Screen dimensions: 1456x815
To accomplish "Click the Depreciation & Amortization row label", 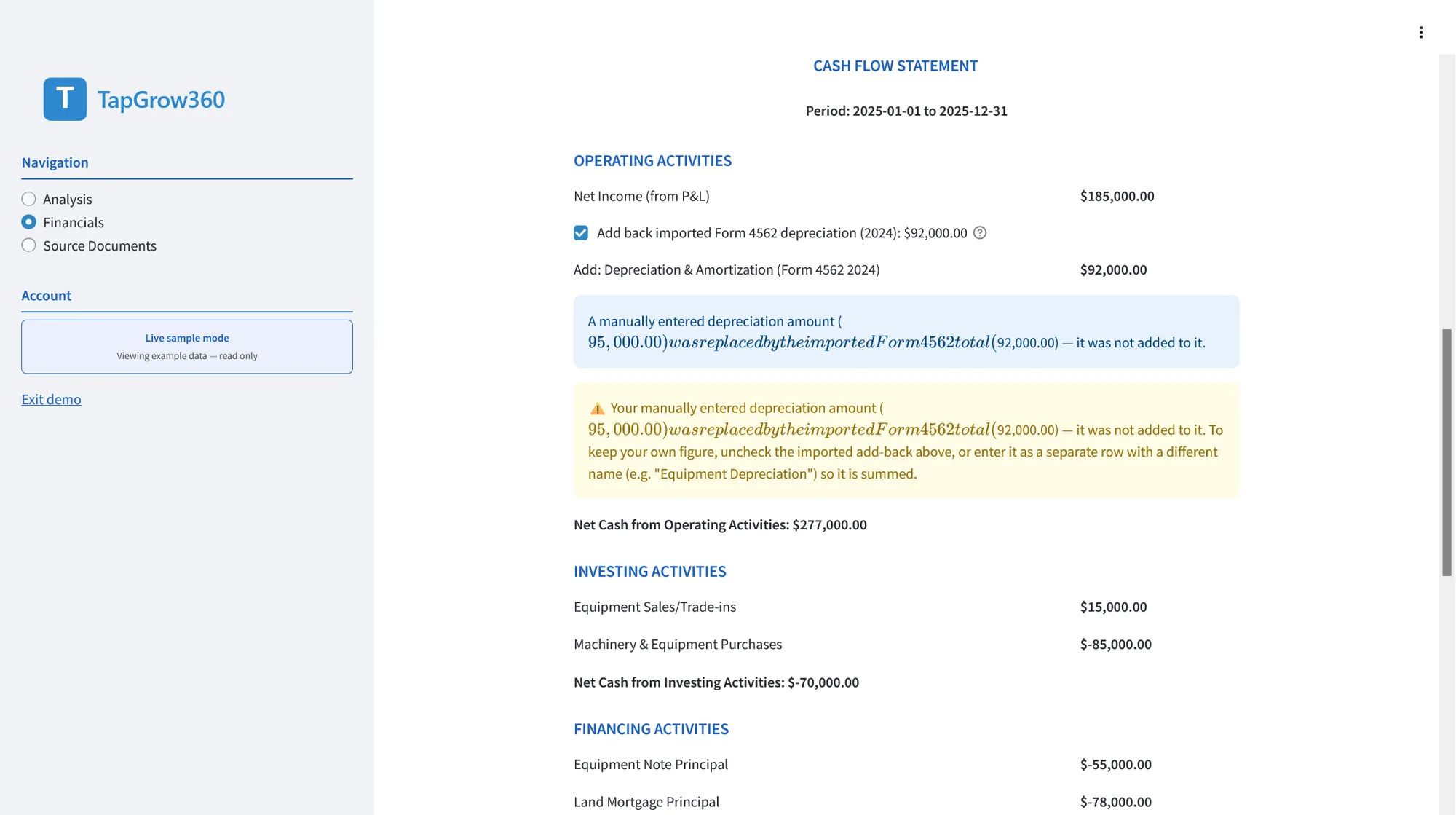I will [727, 269].
